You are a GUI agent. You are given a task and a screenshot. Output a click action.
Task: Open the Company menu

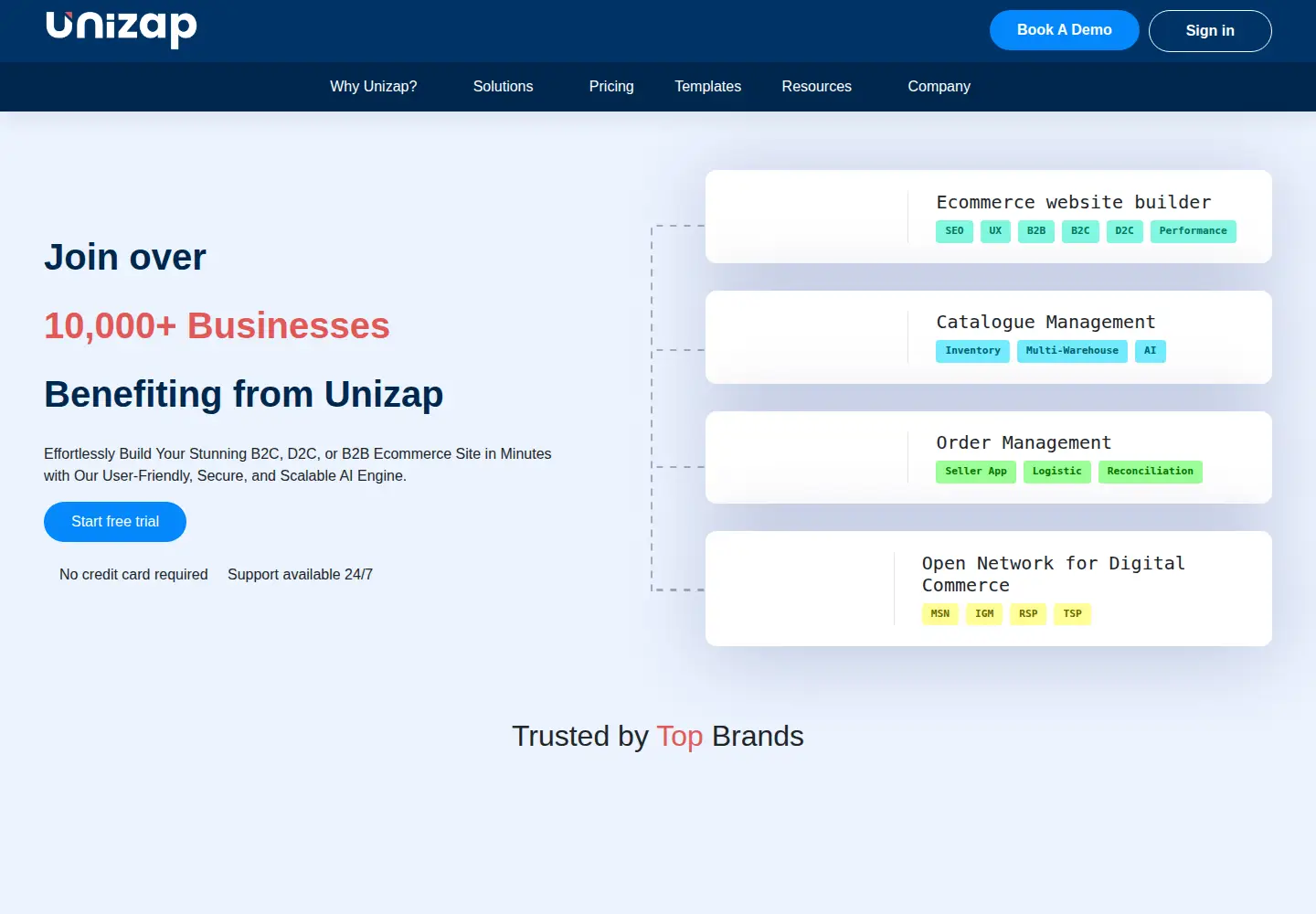pyautogui.click(x=939, y=87)
